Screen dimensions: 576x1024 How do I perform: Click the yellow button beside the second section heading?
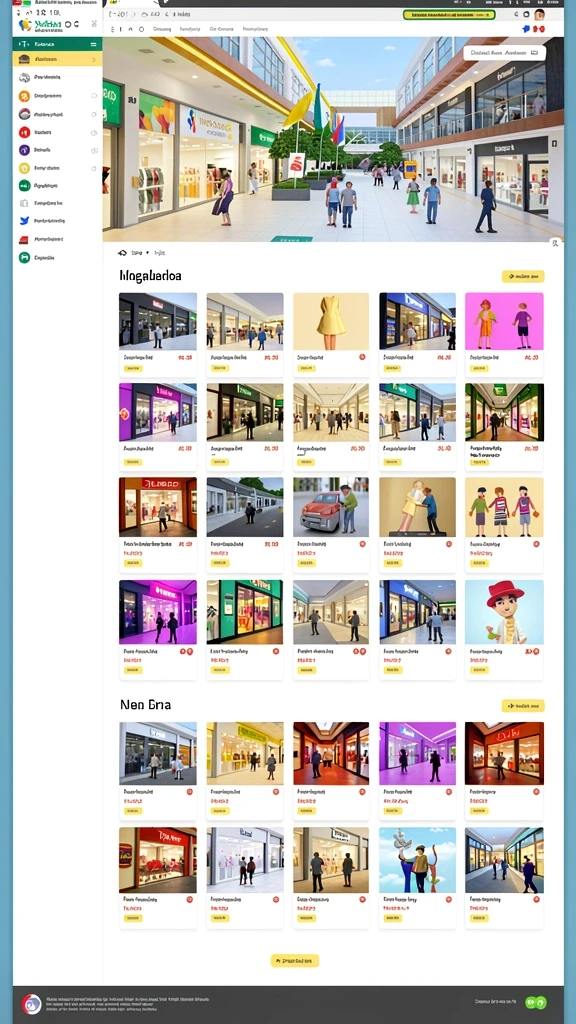(523, 705)
